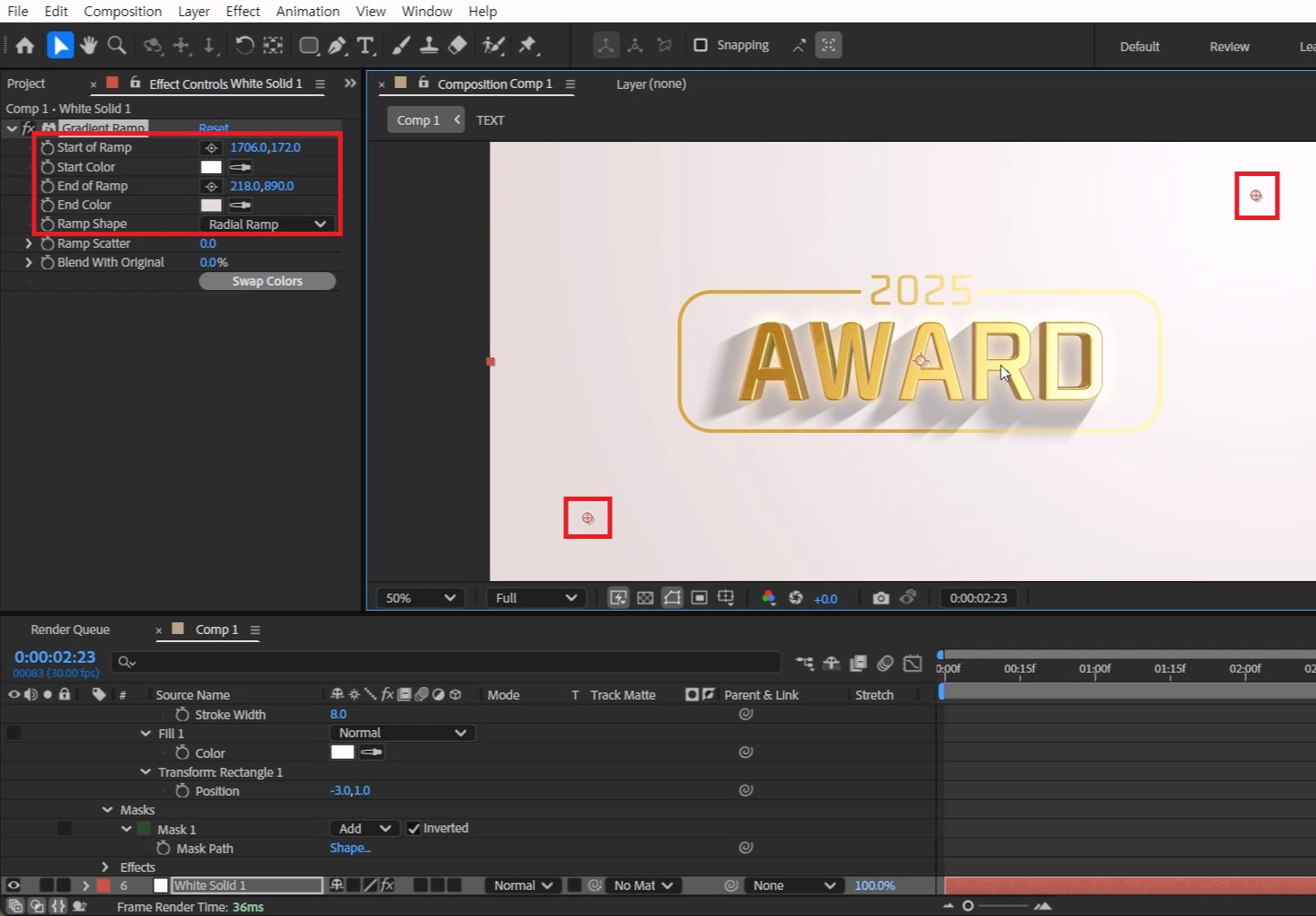This screenshot has width=1316, height=916.
Task: Open the Composition menu
Action: [123, 11]
